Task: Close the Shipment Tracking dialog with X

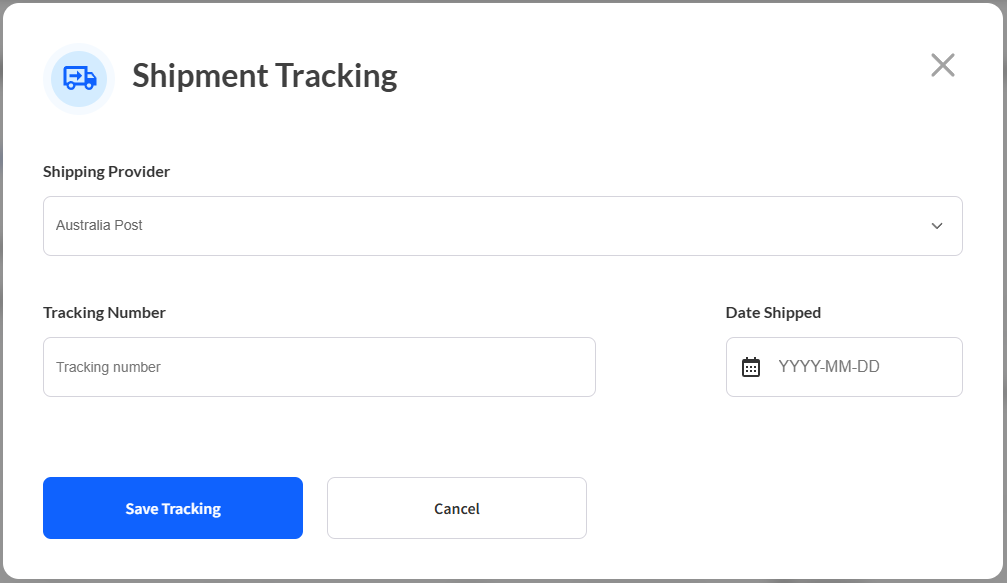Action: coord(943,65)
